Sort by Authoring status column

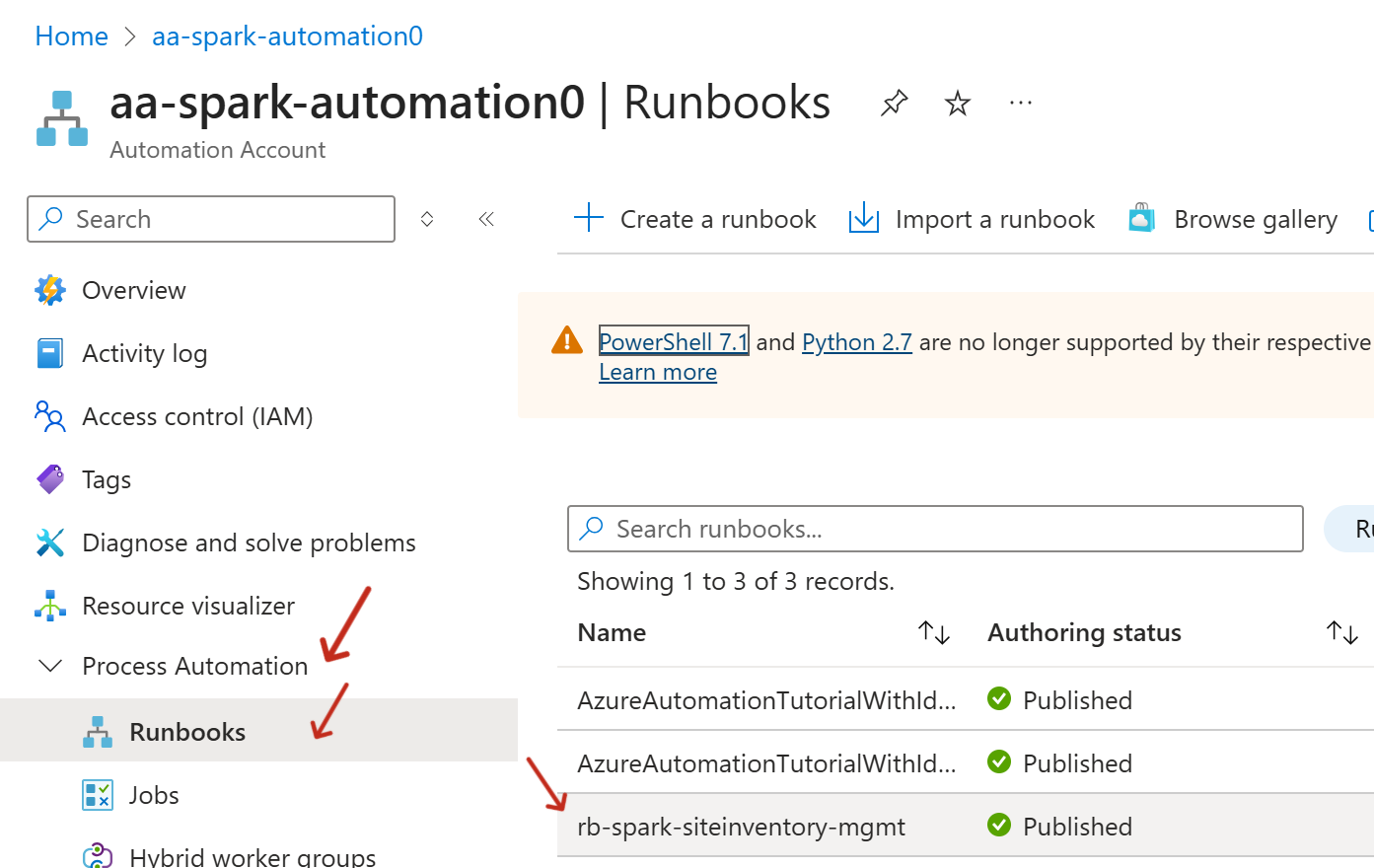1341,632
